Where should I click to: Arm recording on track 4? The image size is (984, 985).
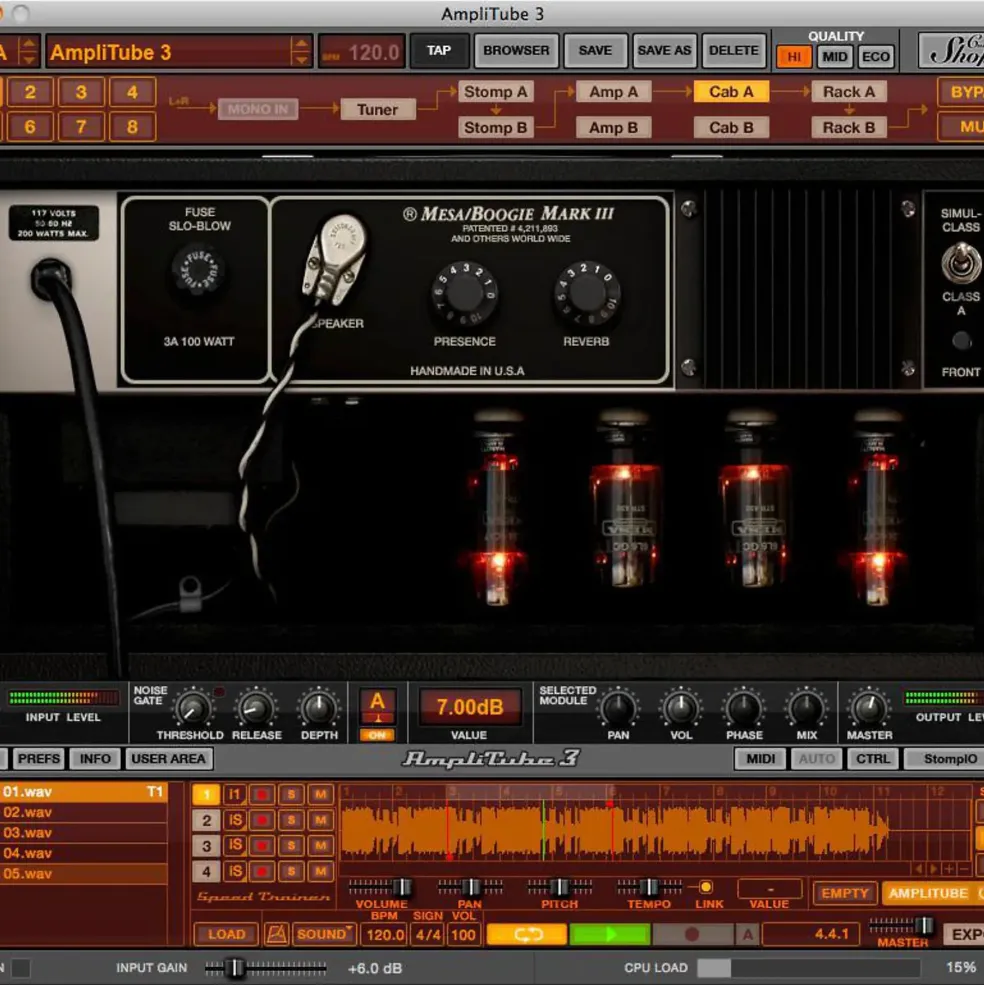[262, 871]
